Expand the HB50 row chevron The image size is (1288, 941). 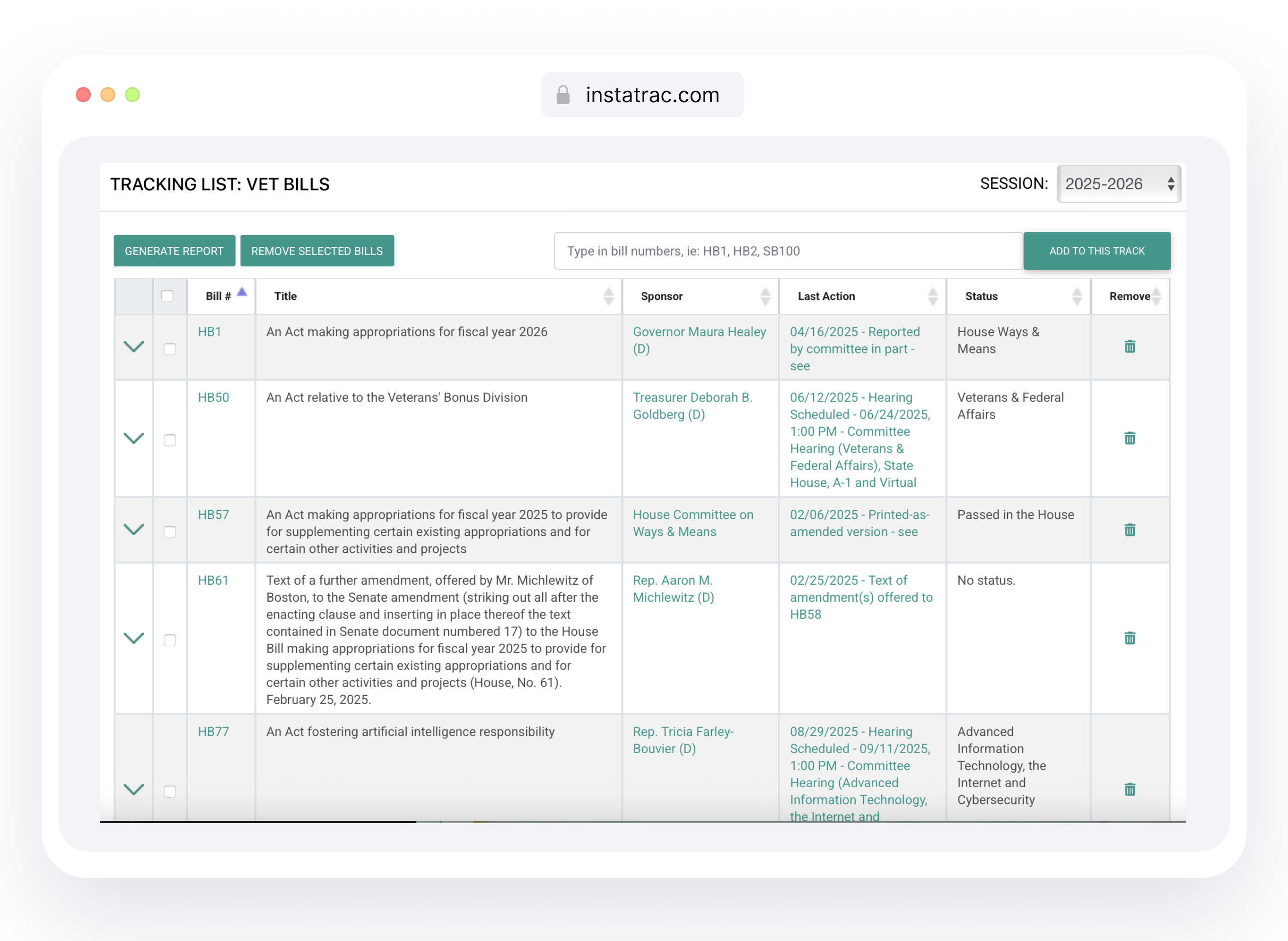[134, 438]
